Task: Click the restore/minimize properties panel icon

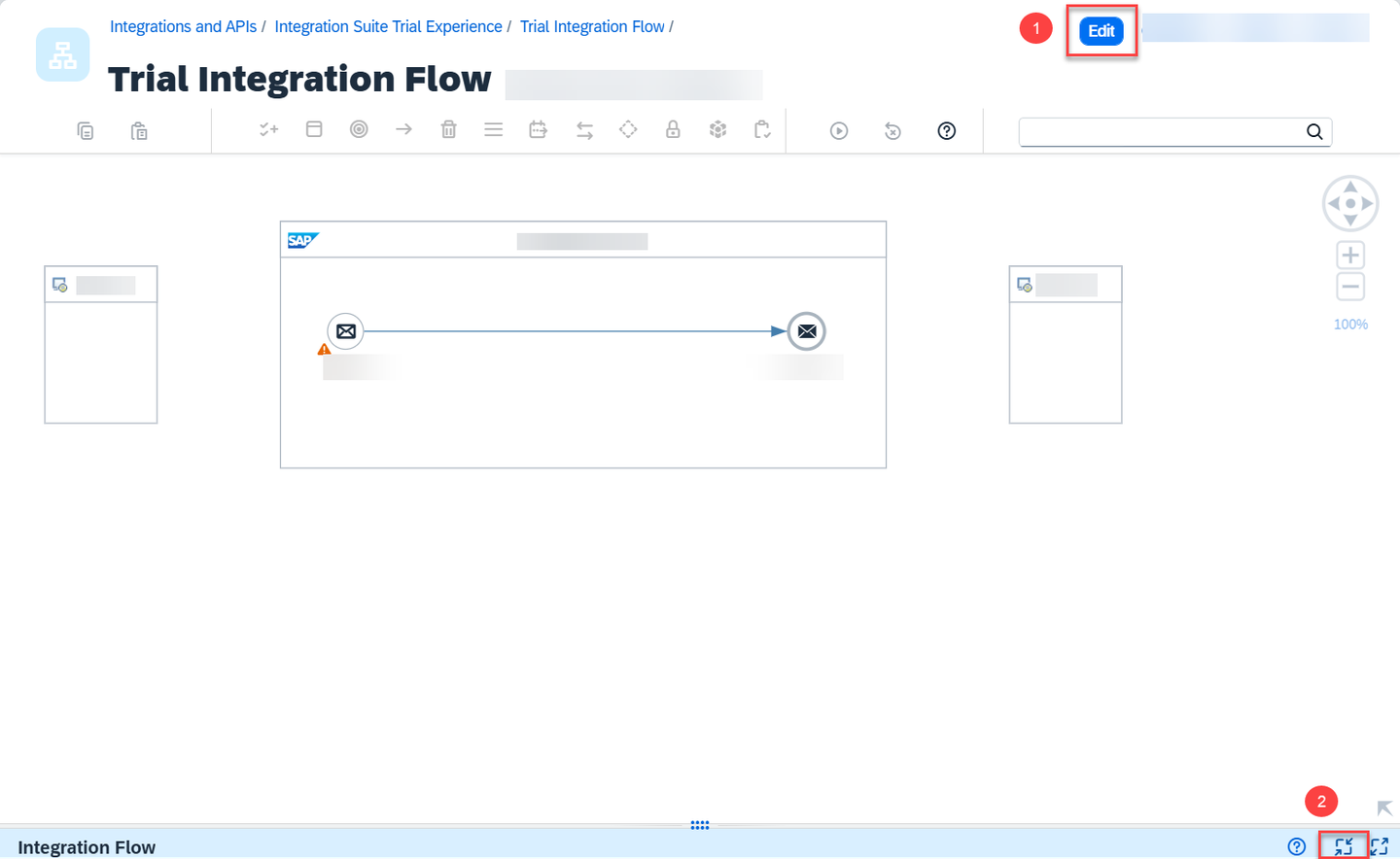Action: click(1344, 846)
